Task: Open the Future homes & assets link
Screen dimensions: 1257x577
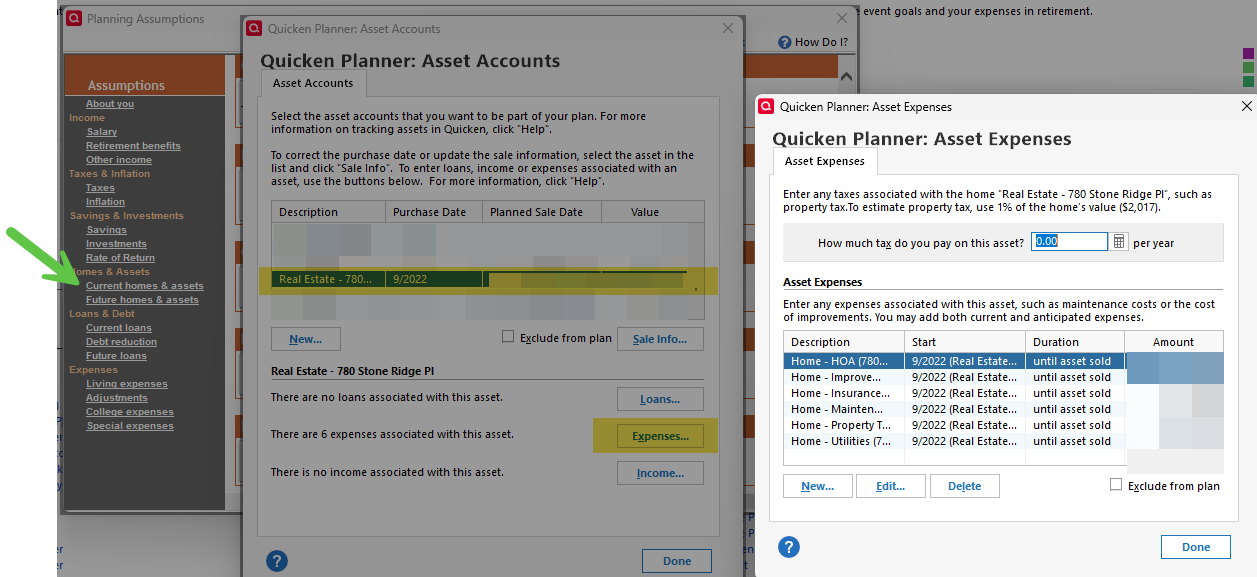Action: [142, 300]
